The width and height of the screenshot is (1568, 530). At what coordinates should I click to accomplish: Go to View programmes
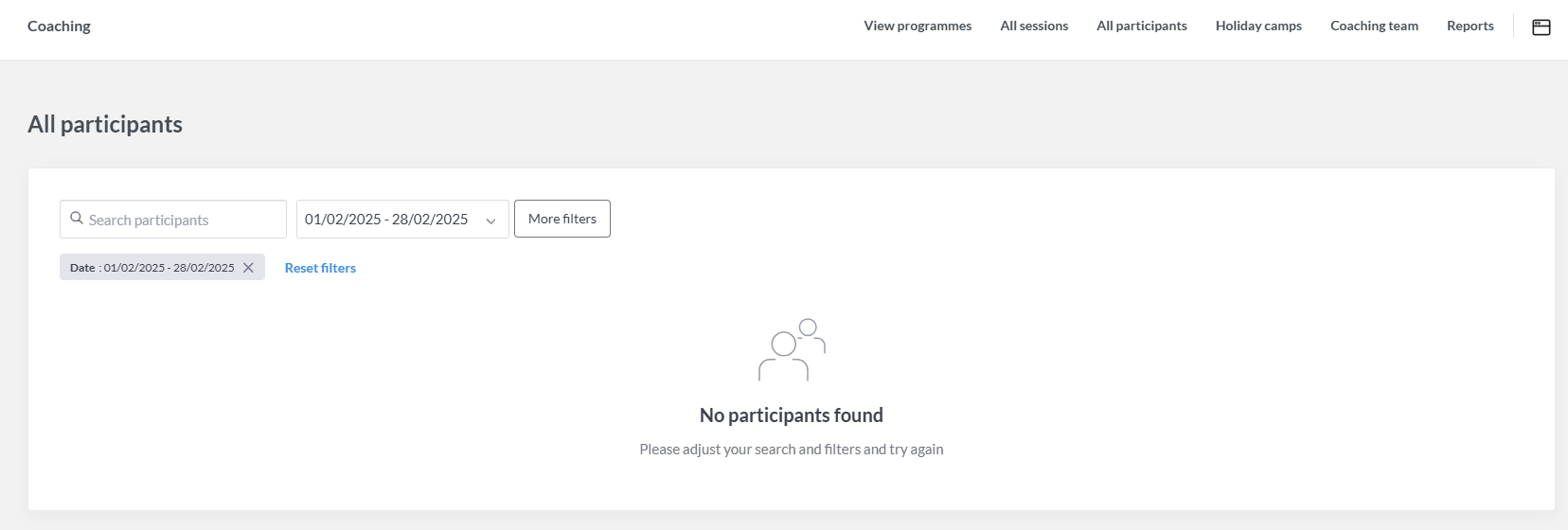coord(918,26)
